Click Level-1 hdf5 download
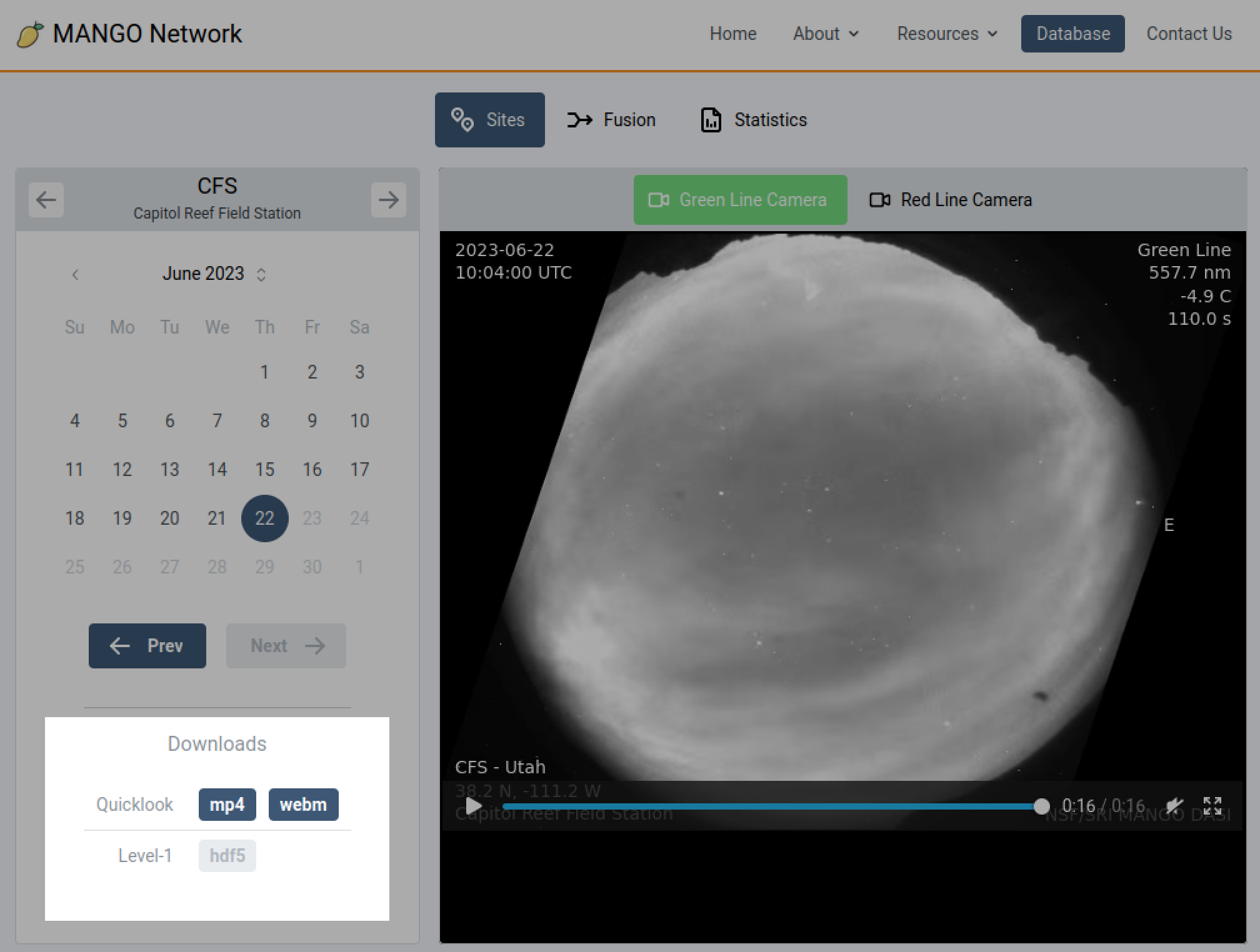The image size is (1260, 952). tap(227, 856)
